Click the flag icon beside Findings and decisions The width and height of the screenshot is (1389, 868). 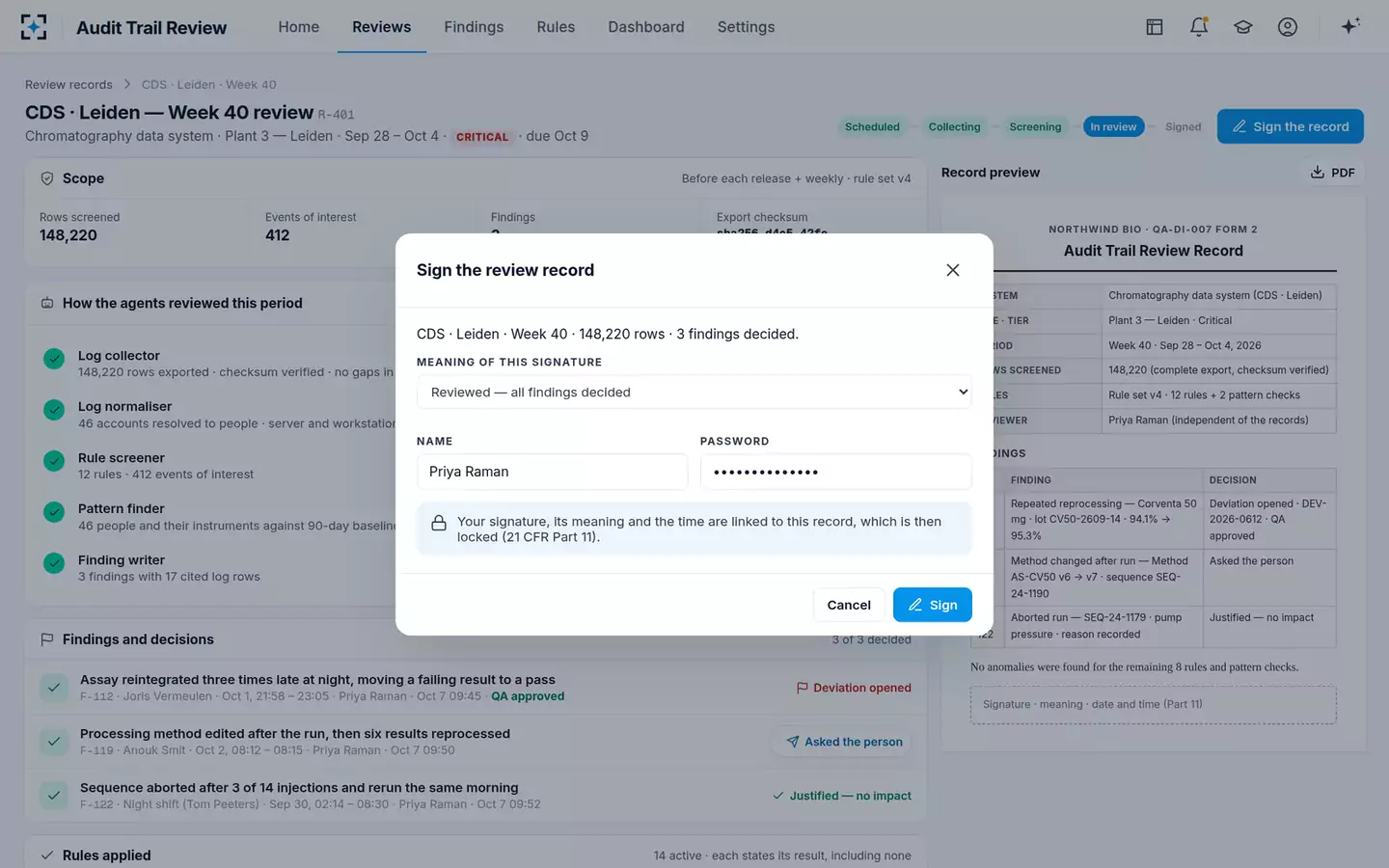(x=47, y=639)
